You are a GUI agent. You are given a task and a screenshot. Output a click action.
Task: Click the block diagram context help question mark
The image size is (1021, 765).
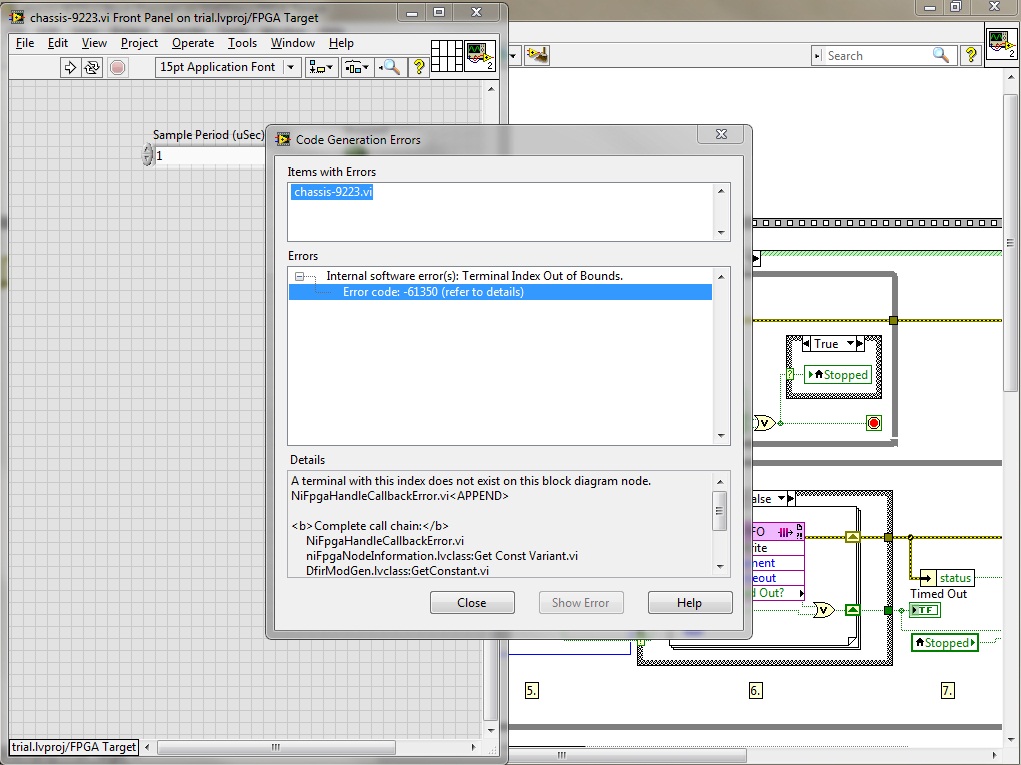coord(971,55)
